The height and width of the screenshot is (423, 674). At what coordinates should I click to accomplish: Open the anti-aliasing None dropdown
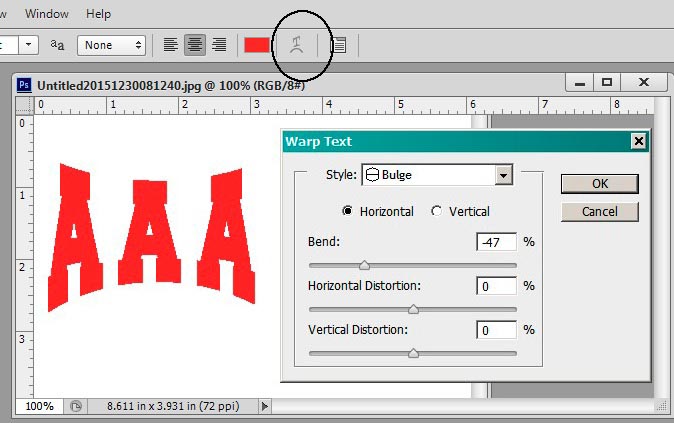113,45
